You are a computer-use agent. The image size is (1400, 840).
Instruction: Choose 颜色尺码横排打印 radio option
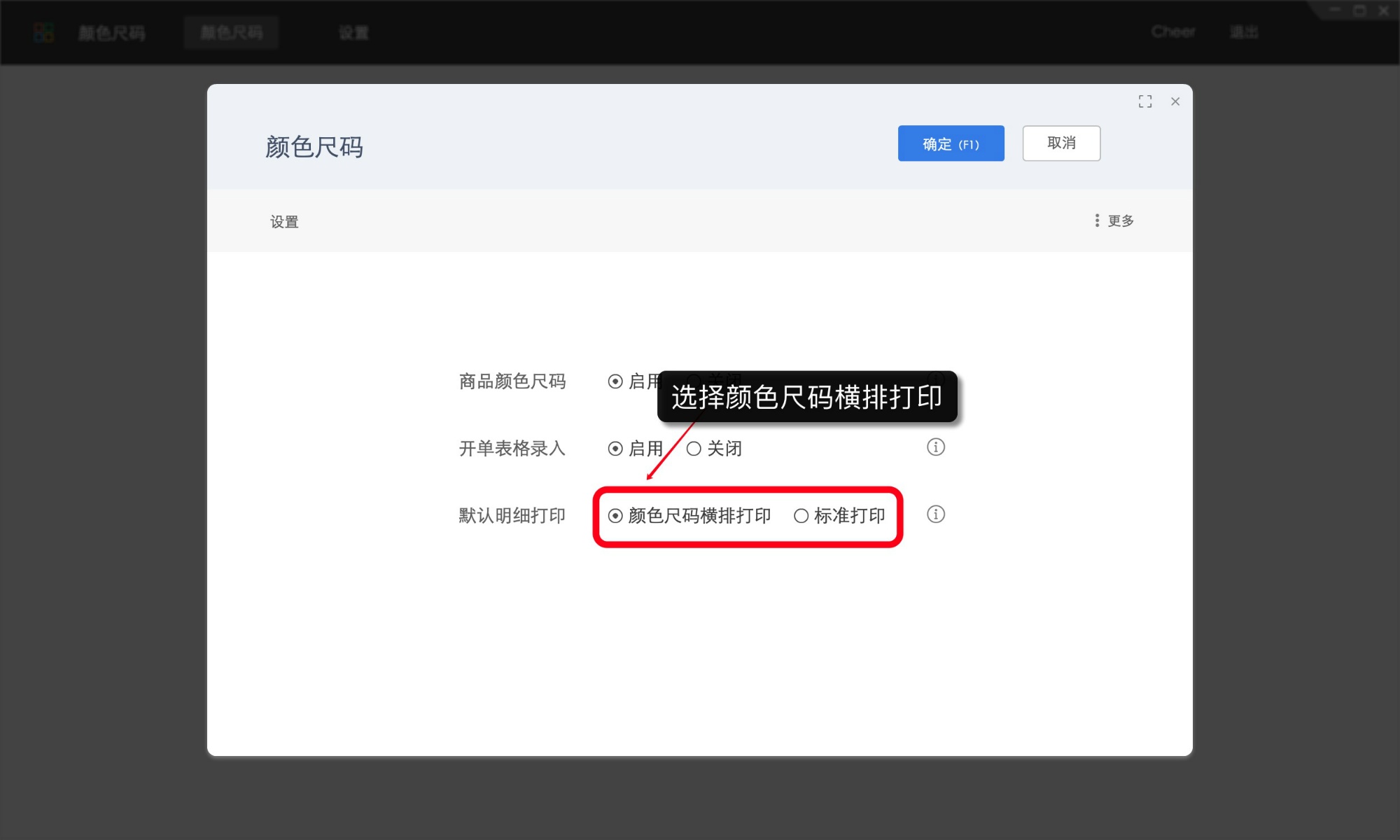(689, 516)
